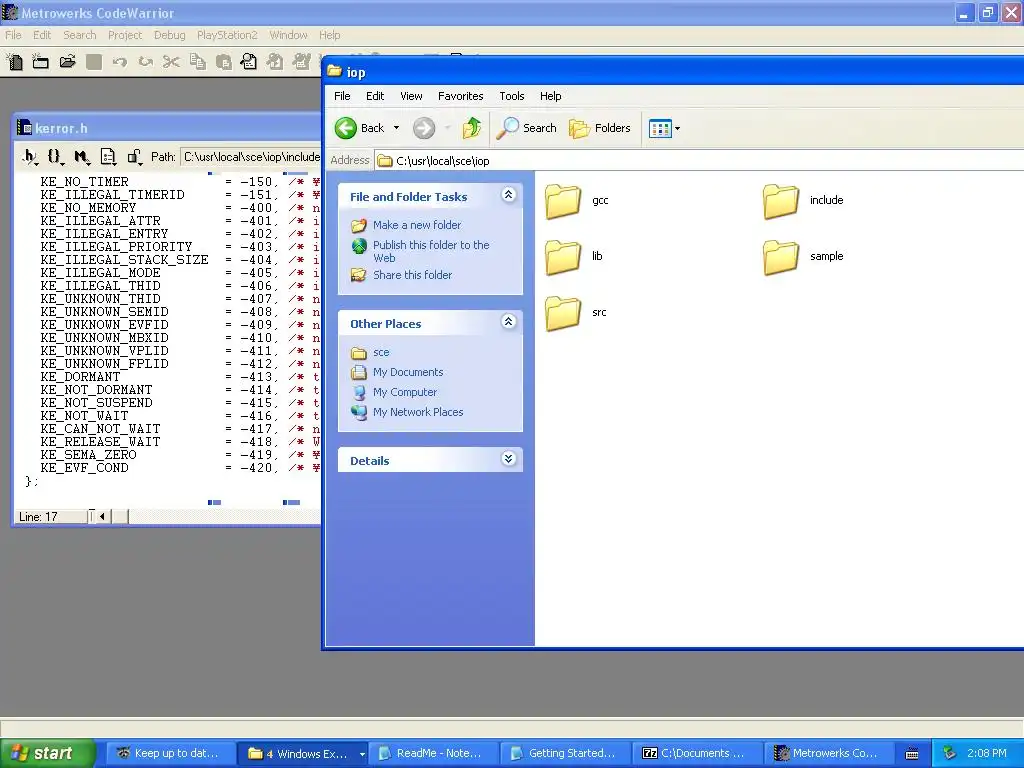Expand the Details panel
The height and width of the screenshot is (768, 1024).
point(508,459)
